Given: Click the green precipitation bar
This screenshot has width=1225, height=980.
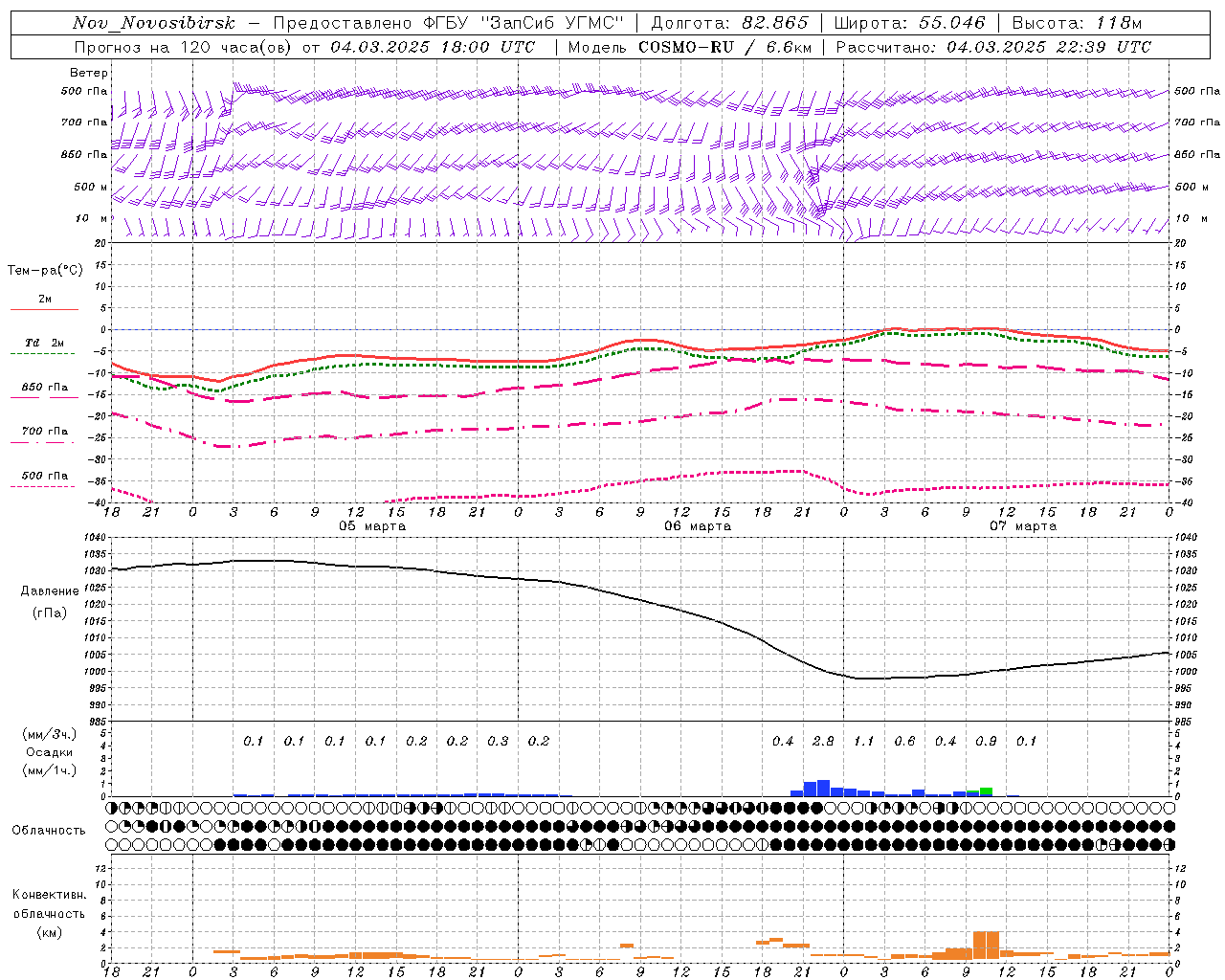Looking at the screenshot, I should coord(986,791).
